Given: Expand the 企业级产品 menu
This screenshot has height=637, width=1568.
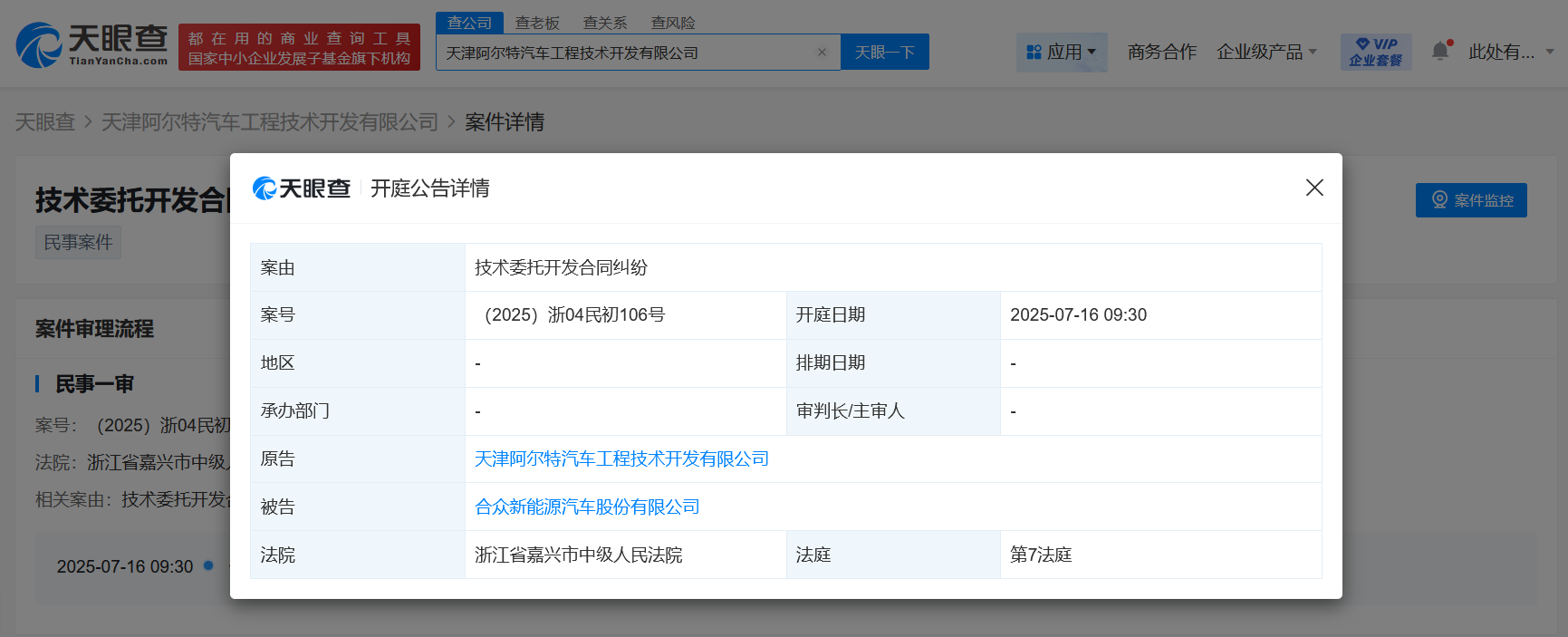Looking at the screenshot, I should coord(1266,52).
